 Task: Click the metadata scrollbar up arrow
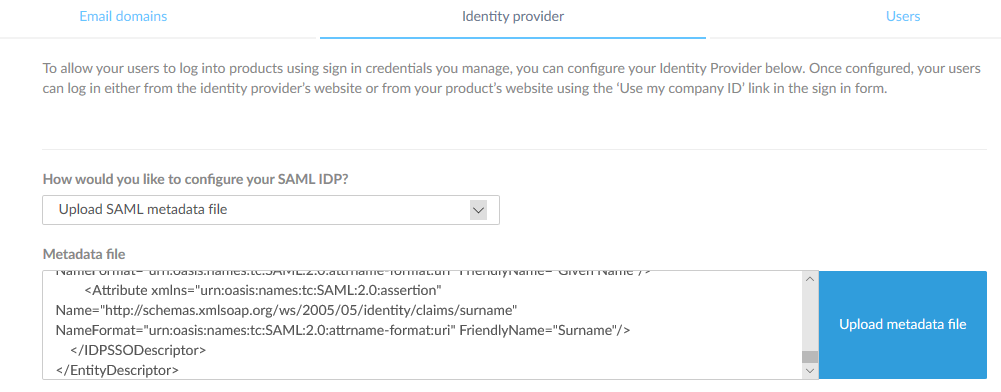tap(809, 278)
